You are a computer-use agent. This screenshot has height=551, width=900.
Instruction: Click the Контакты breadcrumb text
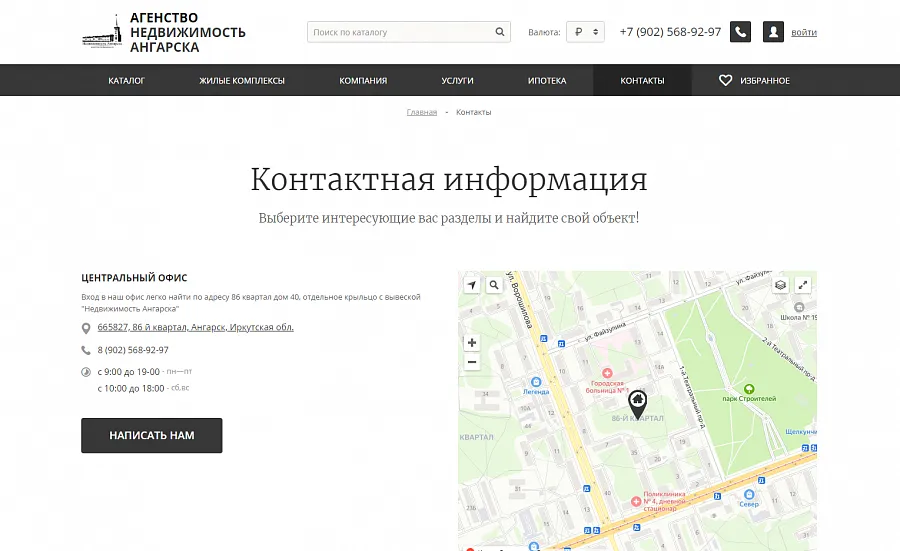(474, 112)
